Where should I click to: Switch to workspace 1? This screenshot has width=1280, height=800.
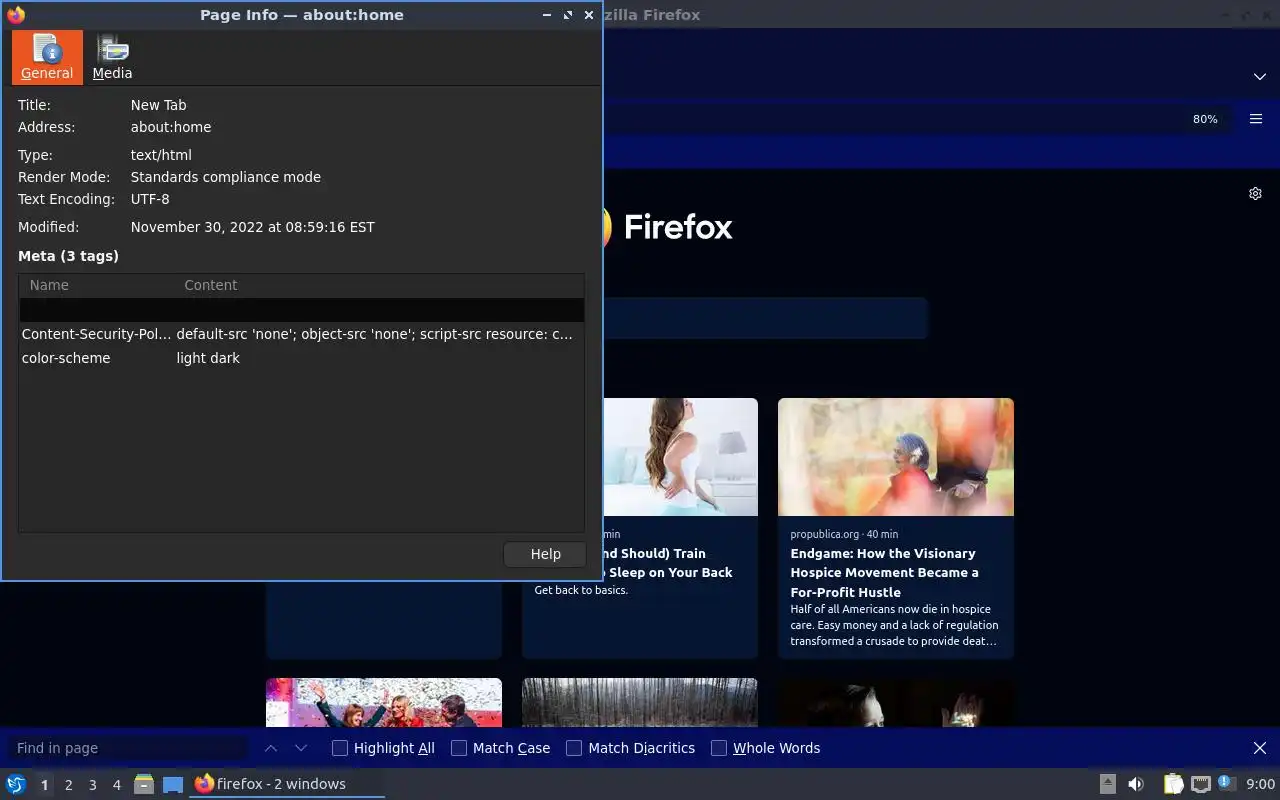point(44,785)
